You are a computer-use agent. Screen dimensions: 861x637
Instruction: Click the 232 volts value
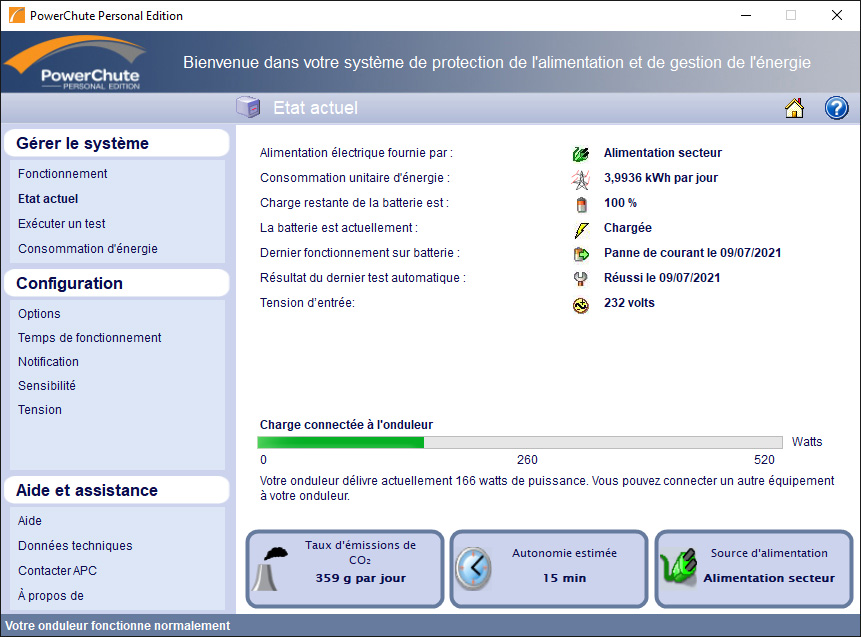629,303
